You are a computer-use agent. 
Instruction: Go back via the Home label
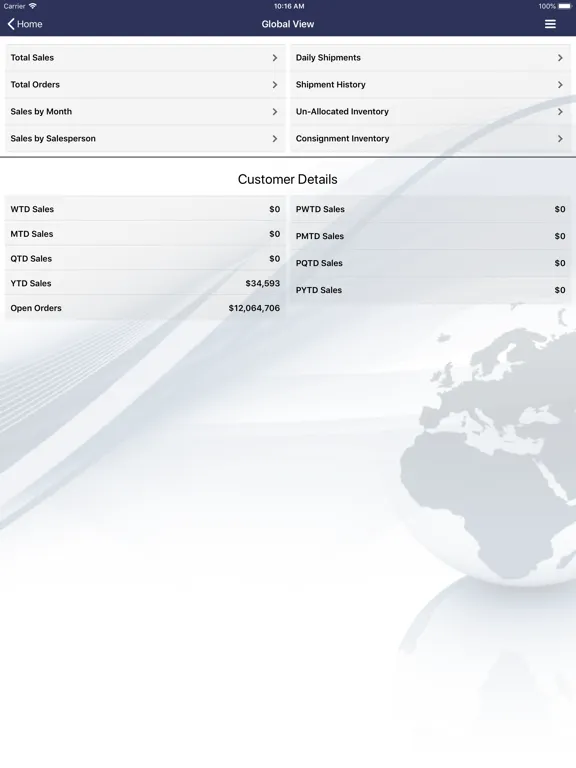29,24
